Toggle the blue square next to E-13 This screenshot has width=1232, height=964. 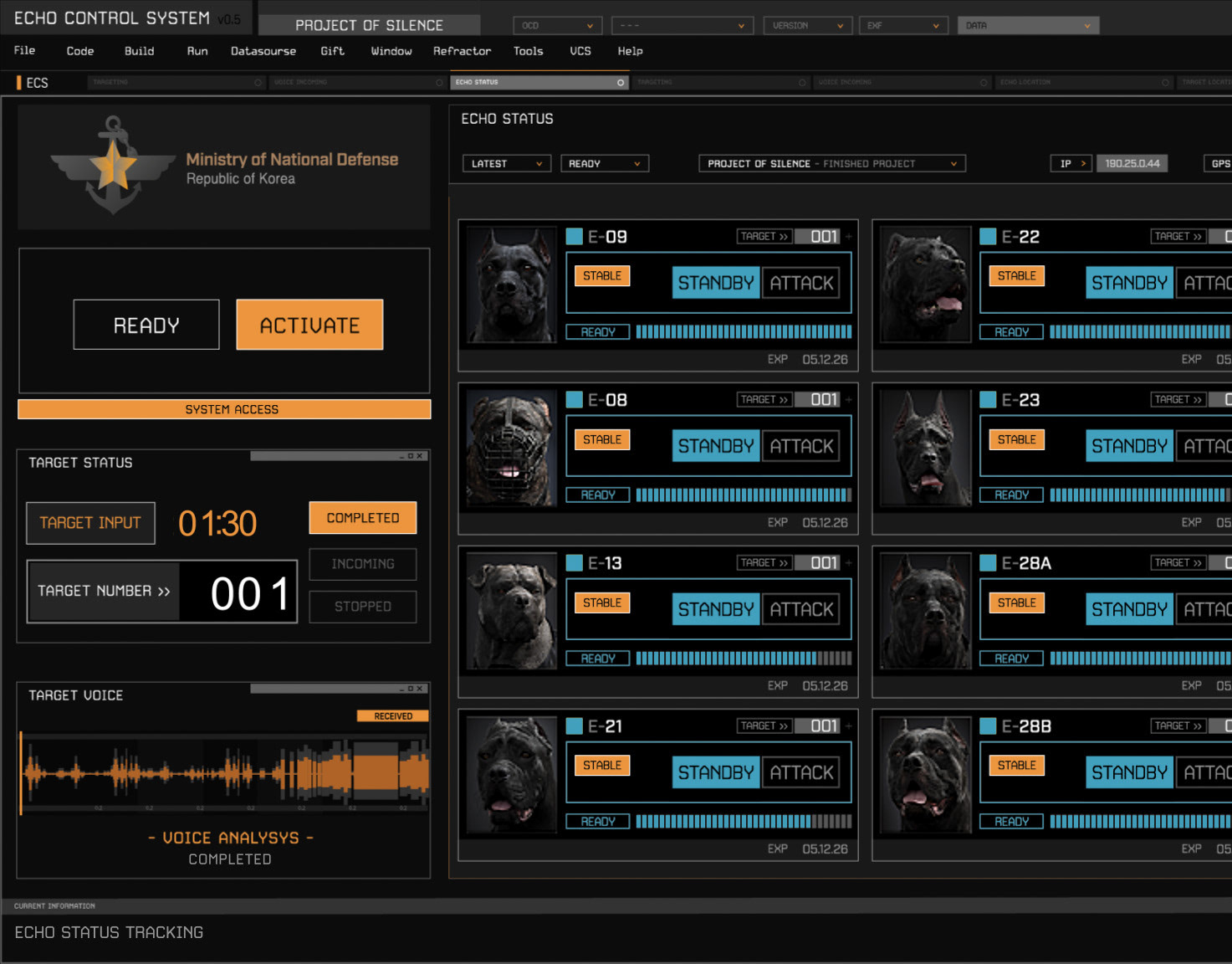tap(574, 563)
